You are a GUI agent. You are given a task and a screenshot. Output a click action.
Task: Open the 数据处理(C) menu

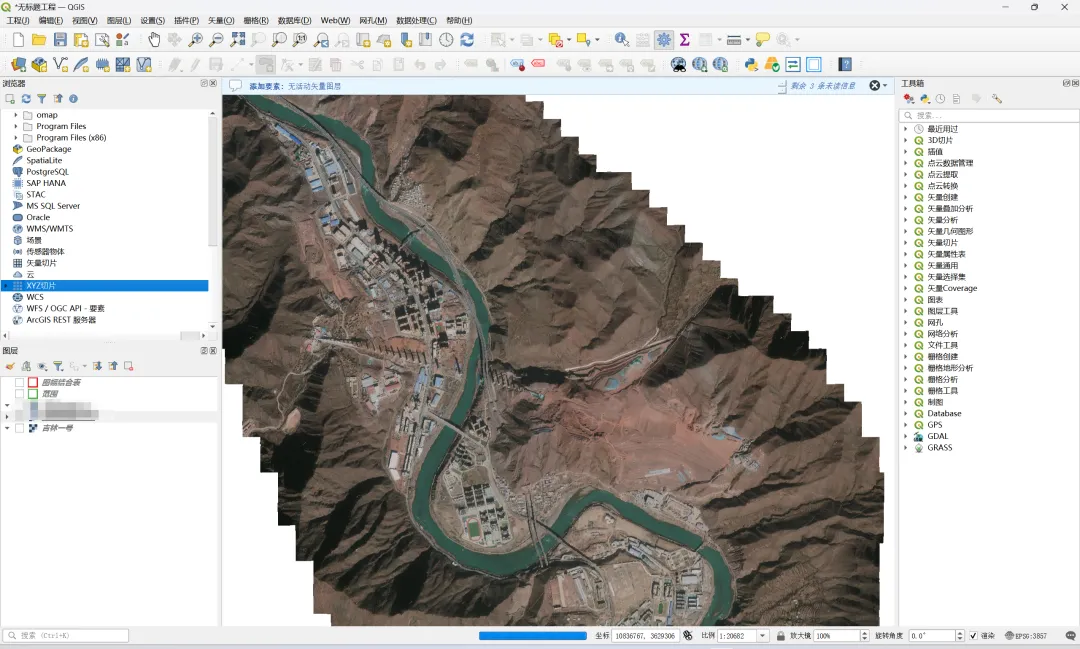tap(416, 21)
